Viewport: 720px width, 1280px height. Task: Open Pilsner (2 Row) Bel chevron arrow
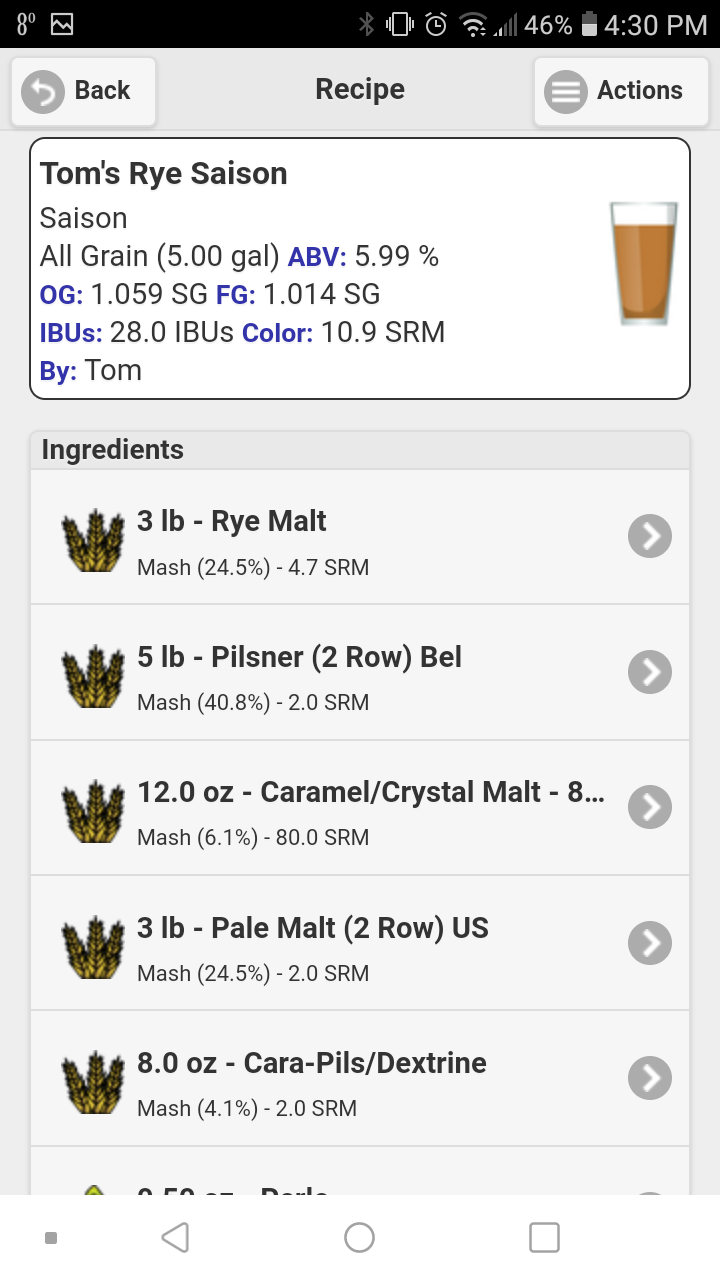(x=650, y=672)
